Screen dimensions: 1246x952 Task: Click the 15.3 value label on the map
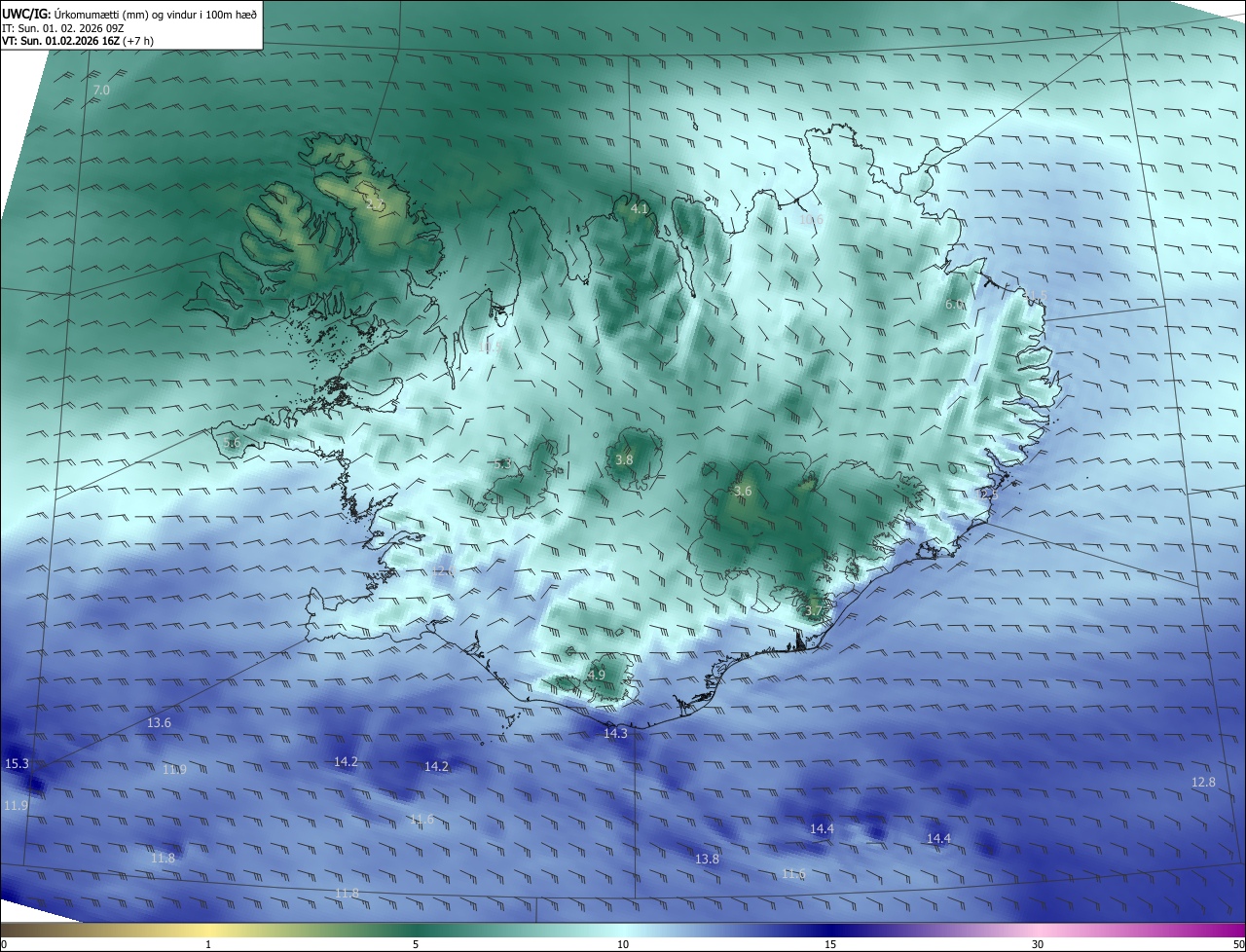(18, 764)
